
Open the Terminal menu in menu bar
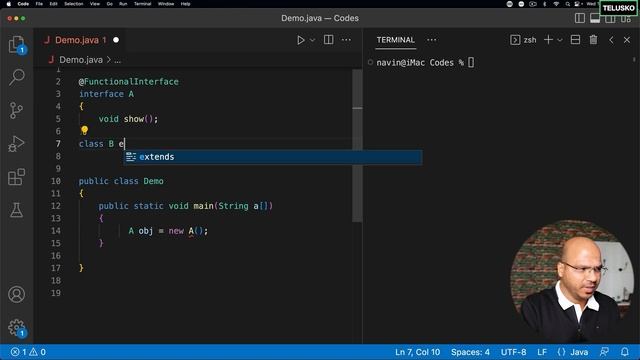(142, 4)
